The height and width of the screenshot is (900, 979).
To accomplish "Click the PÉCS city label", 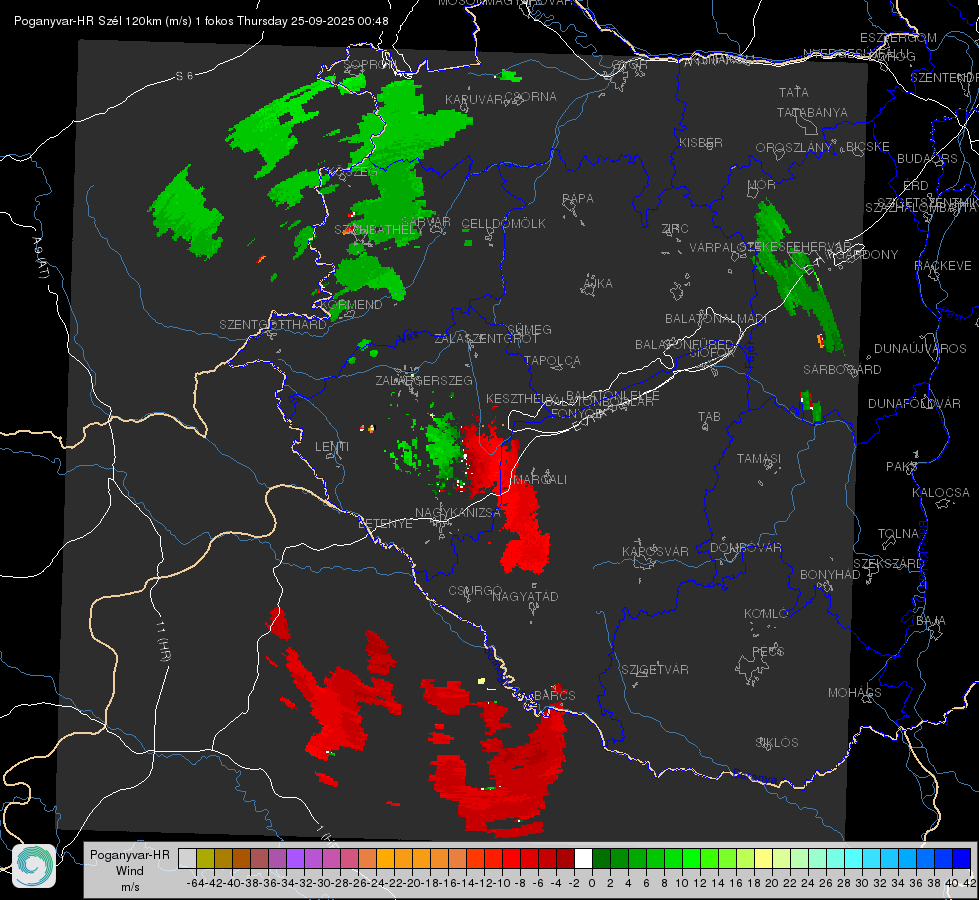I will coord(767,651).
